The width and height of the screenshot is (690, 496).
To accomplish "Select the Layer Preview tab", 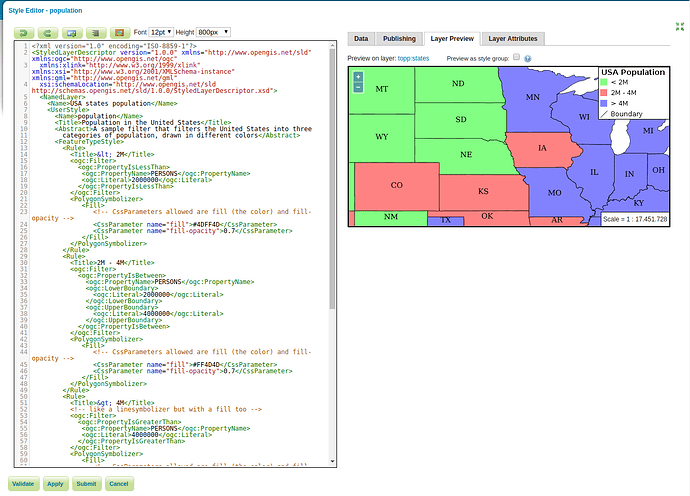I will click(x=452, y=39).
